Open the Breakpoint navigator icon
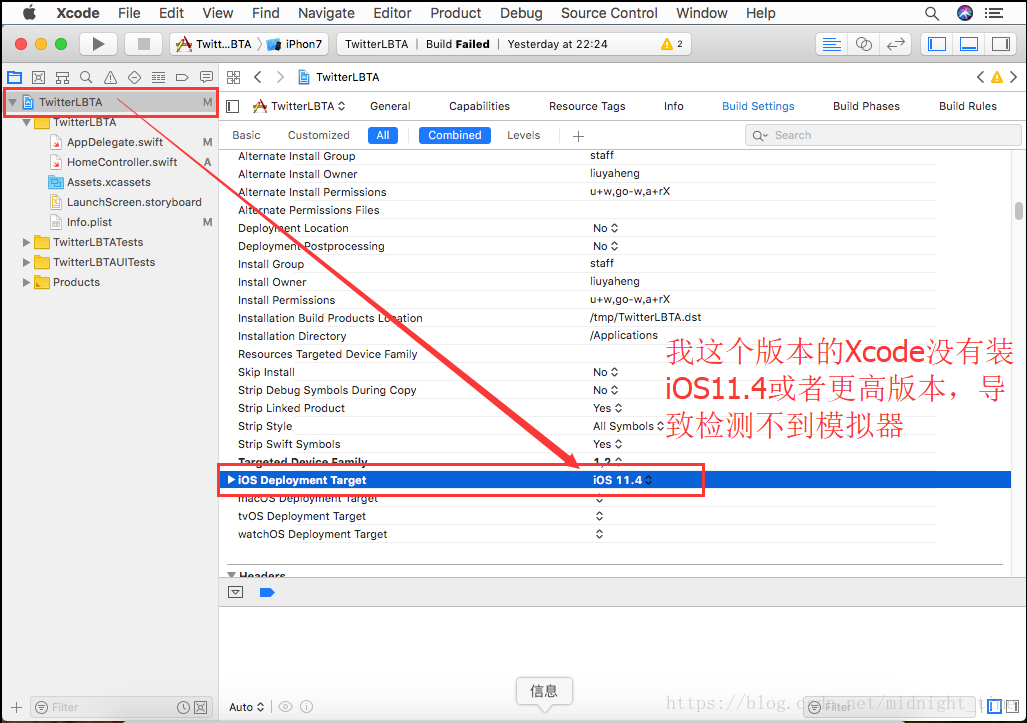The image size is (1027, 723). click(182, 77)
